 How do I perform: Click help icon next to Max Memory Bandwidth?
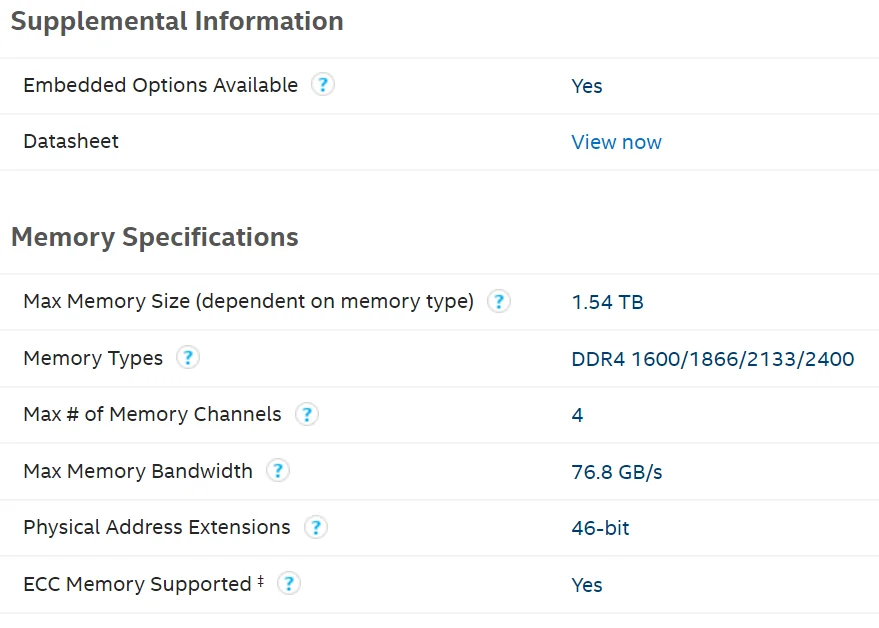[x=278, y=471]
